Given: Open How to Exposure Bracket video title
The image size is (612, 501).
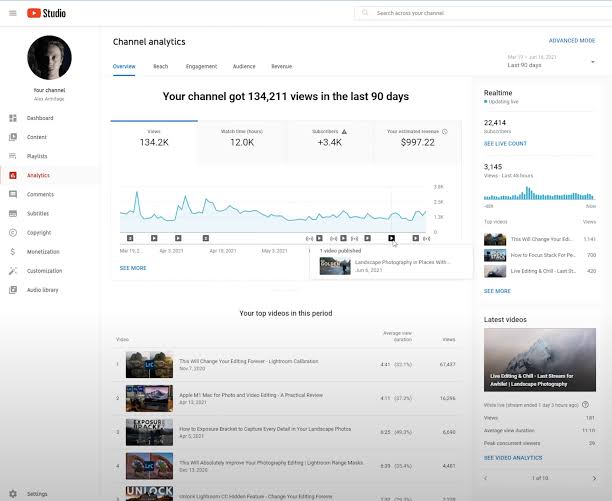Looking at the screenshot, I should (265, 429).
